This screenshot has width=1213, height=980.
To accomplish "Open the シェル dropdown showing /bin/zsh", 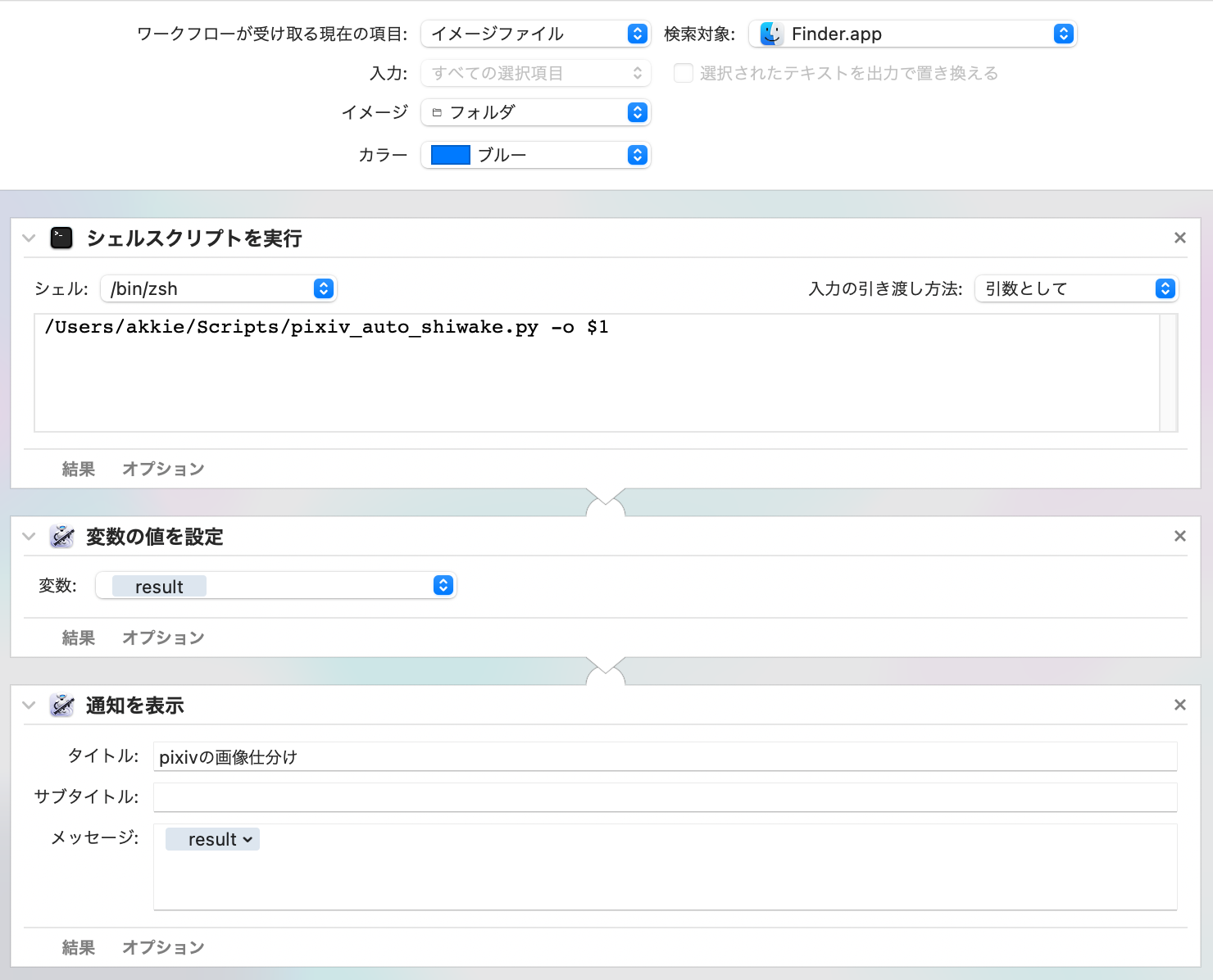I will coord(218,288).
